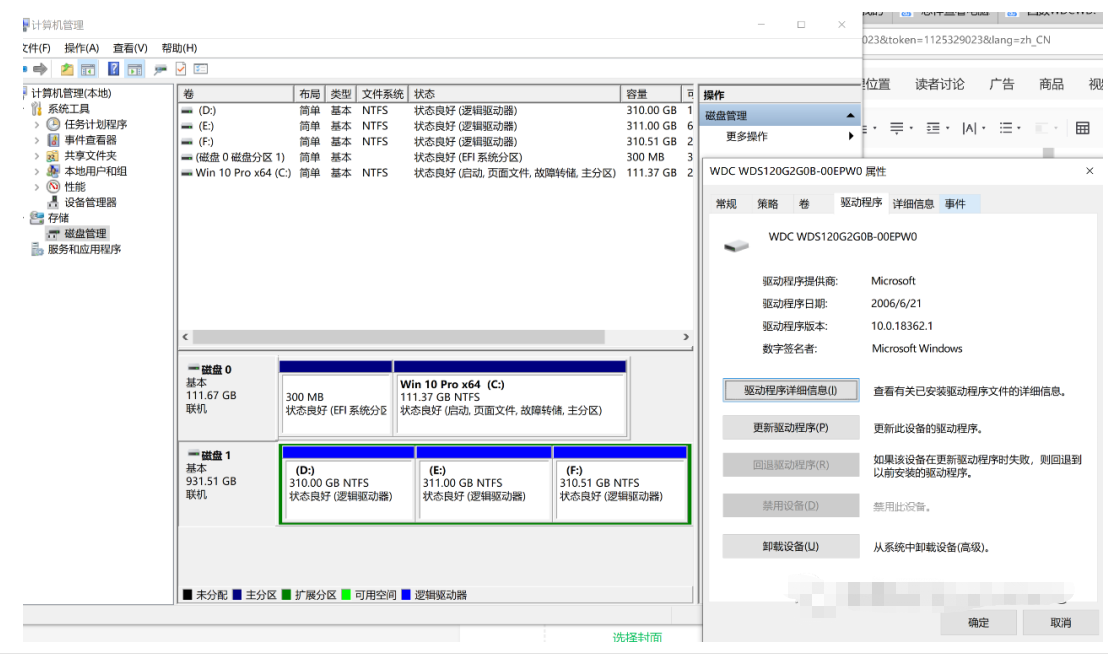Toggle the show/hide action pane icon

click(135, 69)
